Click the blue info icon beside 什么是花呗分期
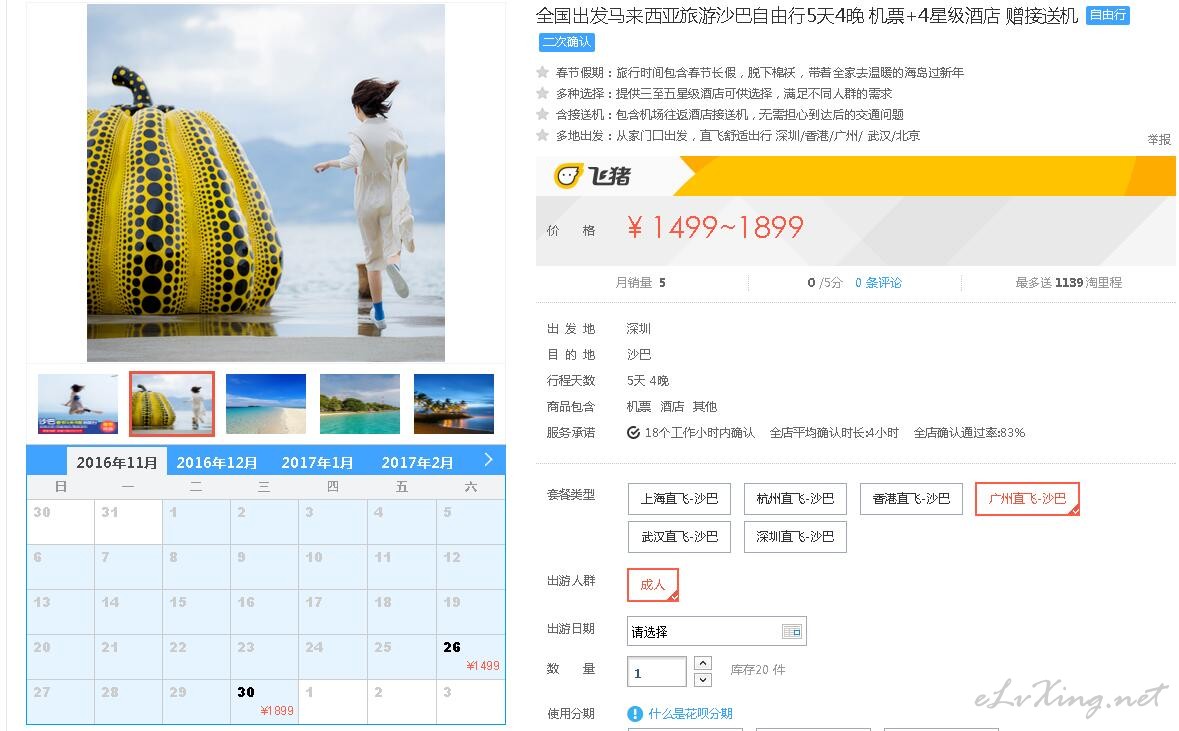1179x731 pixels. [x=635, y=714]
